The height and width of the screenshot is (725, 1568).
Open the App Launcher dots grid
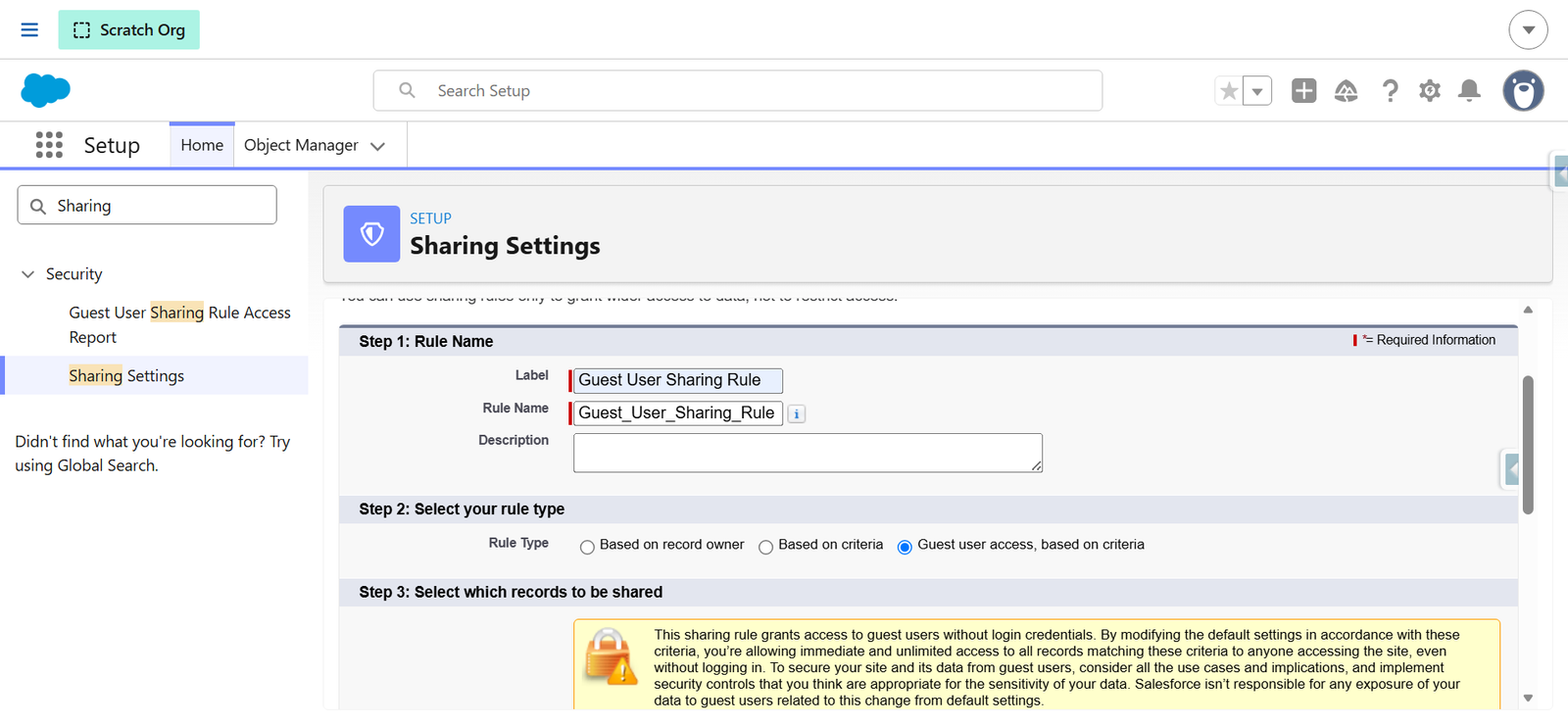click(49, 145)
